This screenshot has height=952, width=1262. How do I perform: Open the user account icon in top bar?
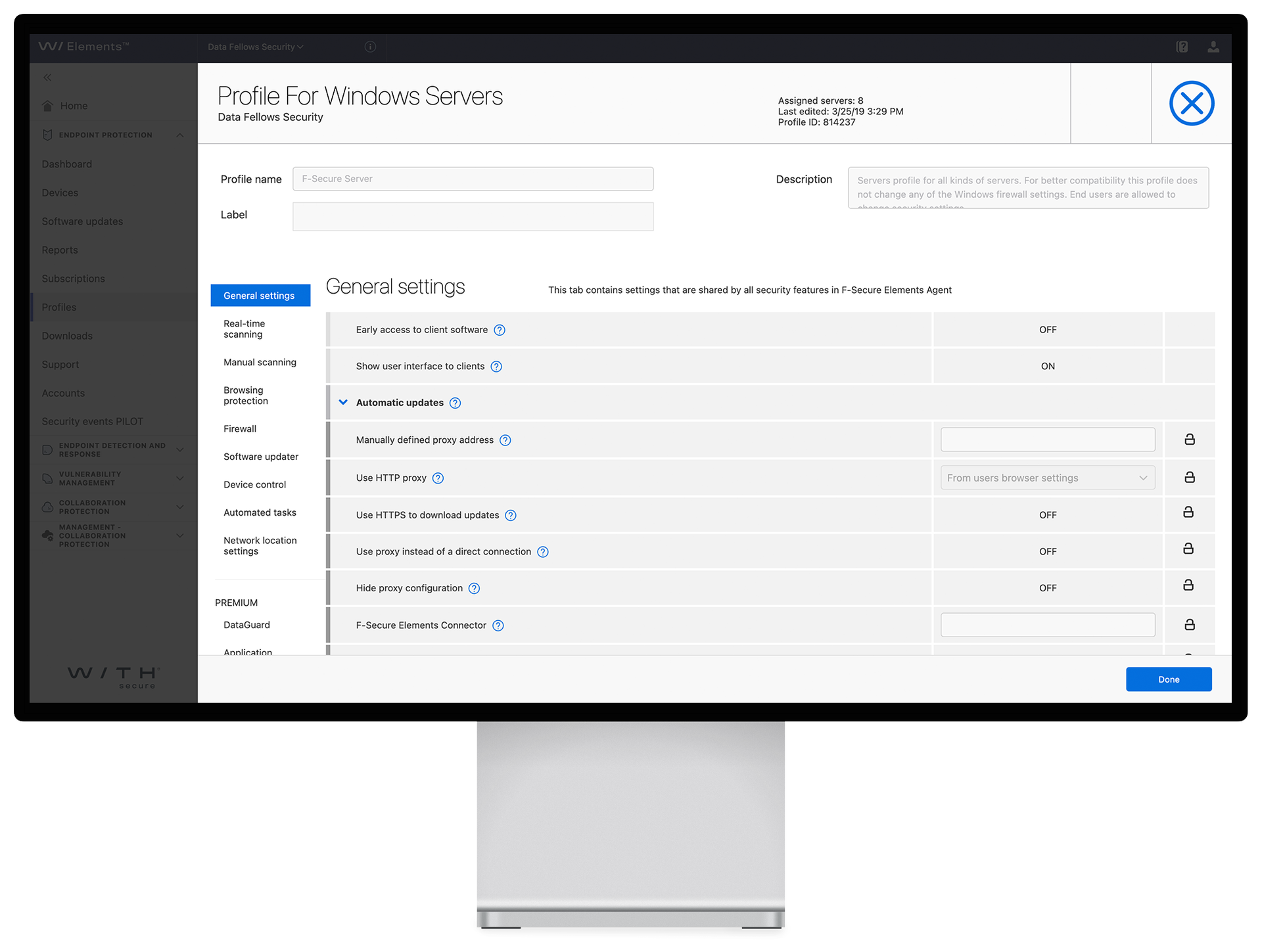(1213, 47)
